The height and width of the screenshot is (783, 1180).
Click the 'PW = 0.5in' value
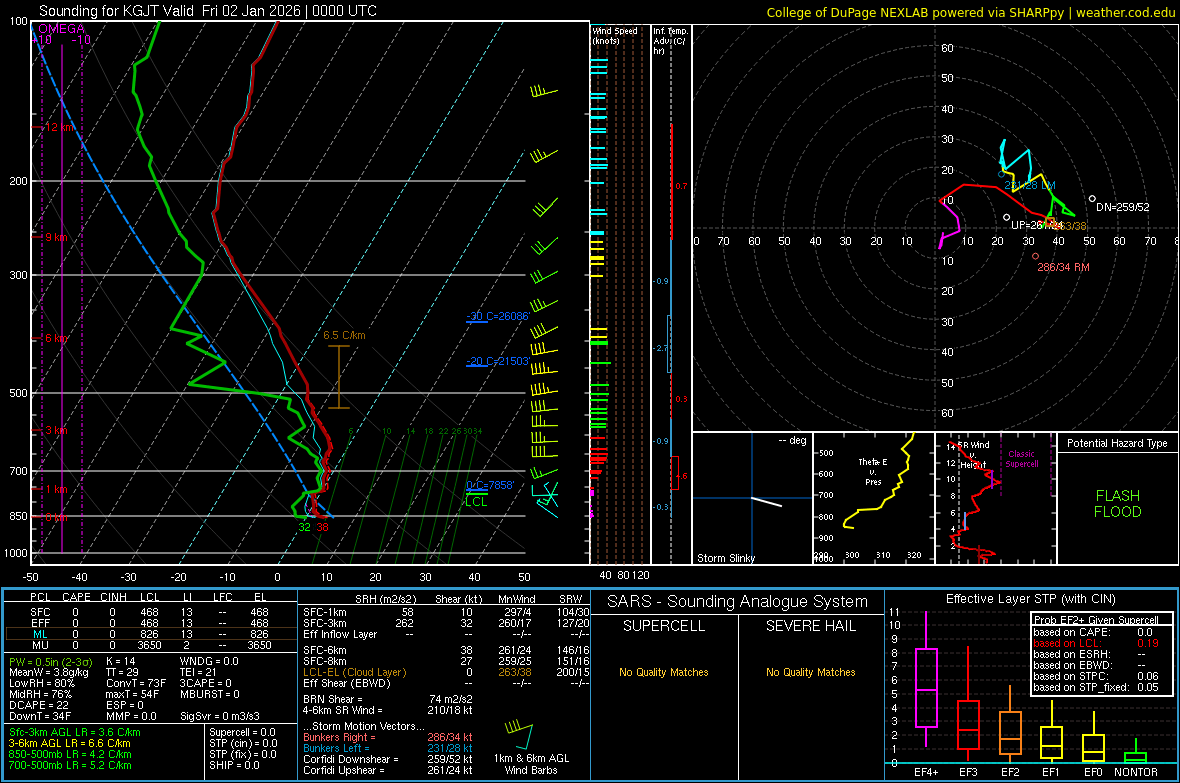coord(50,662)
